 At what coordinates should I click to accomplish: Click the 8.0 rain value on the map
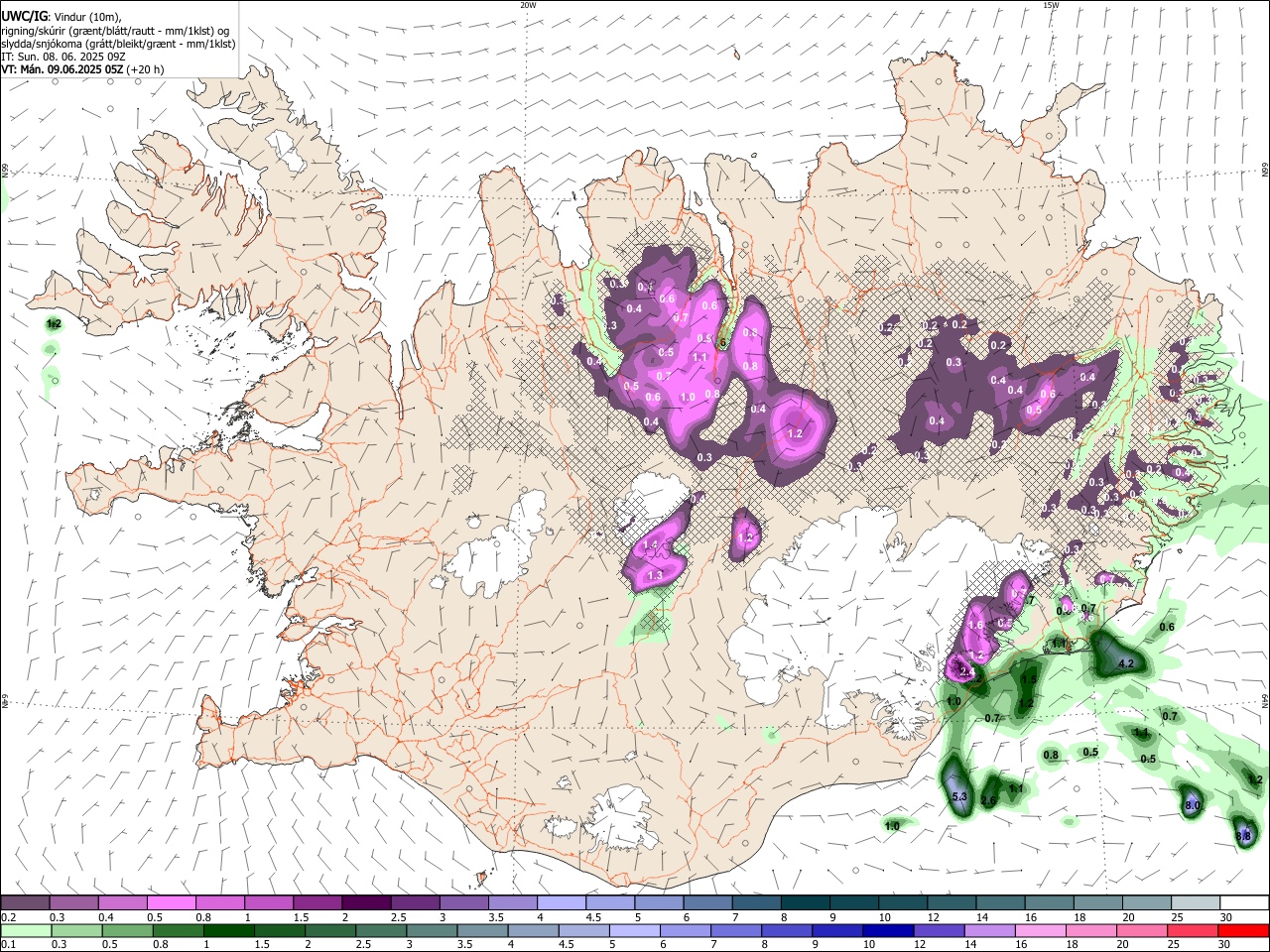point(1192,806)
